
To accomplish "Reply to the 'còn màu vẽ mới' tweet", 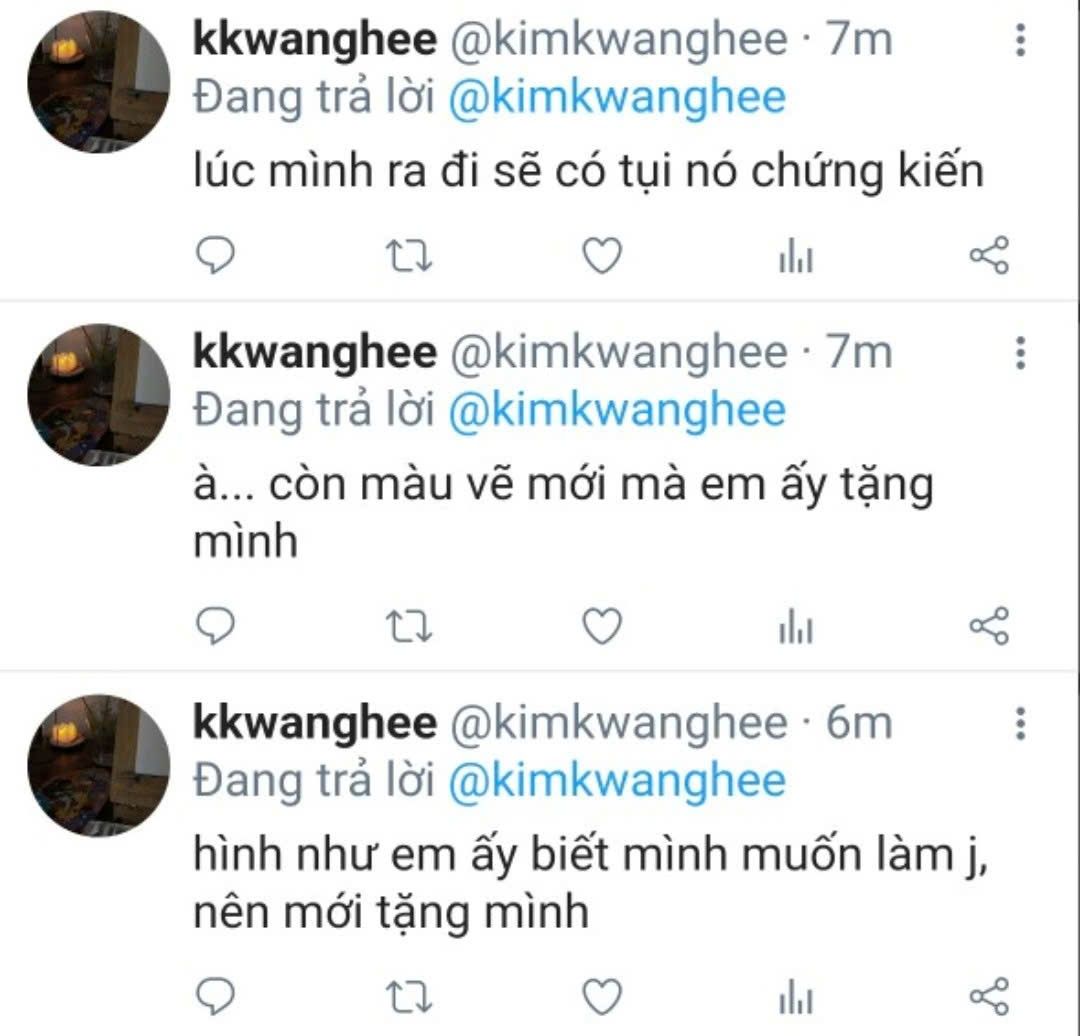I will point(216,626).
